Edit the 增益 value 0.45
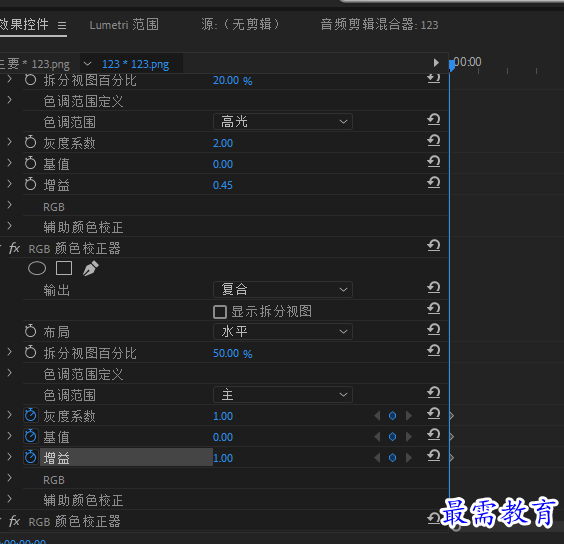Screen dimensions: 564x544 pyautogui.click(x=223, y=185)
